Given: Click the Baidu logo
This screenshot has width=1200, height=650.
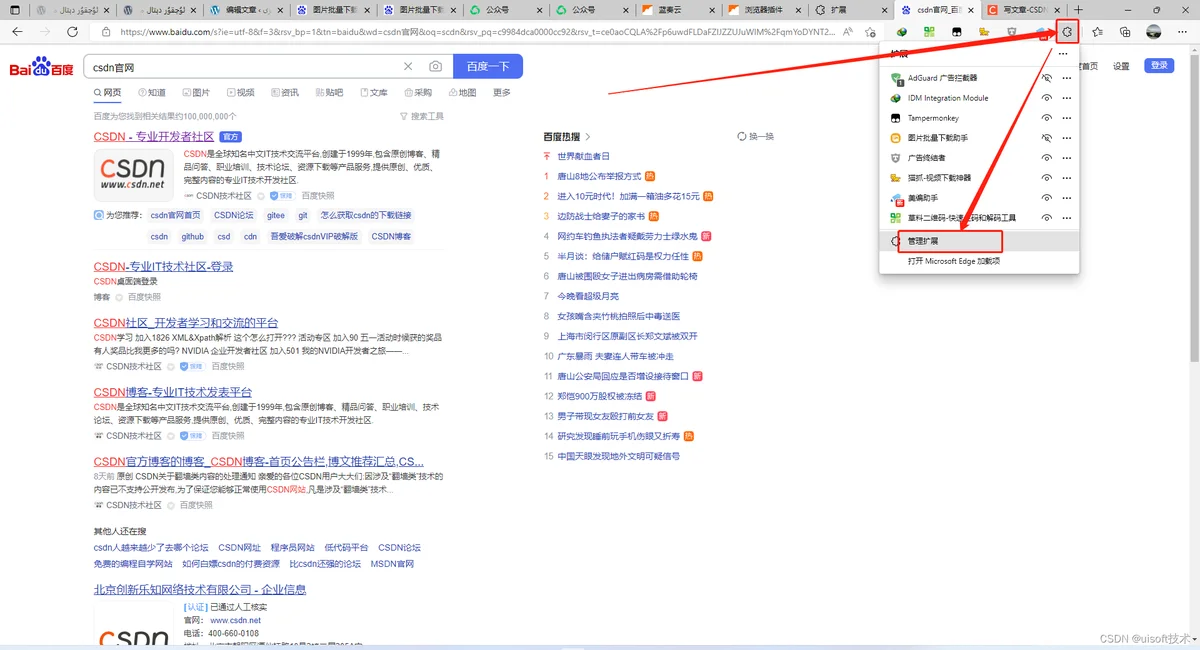Looking at the screenshot, I should click(x=42, y=68).
